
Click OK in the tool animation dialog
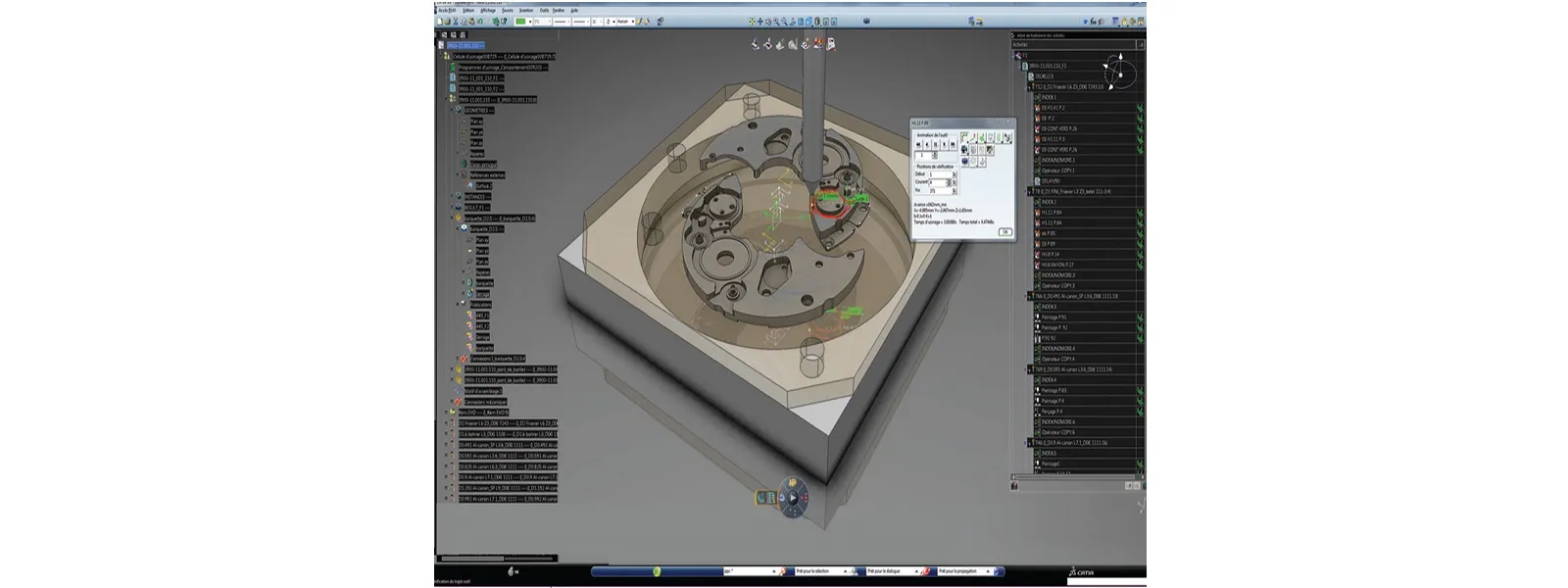click(x=1005, y=231)
